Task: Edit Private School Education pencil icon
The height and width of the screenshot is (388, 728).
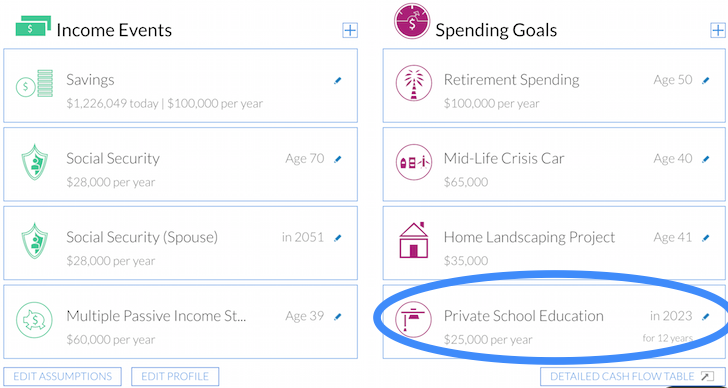Action: pyautogui.click(x=706, y=317)
